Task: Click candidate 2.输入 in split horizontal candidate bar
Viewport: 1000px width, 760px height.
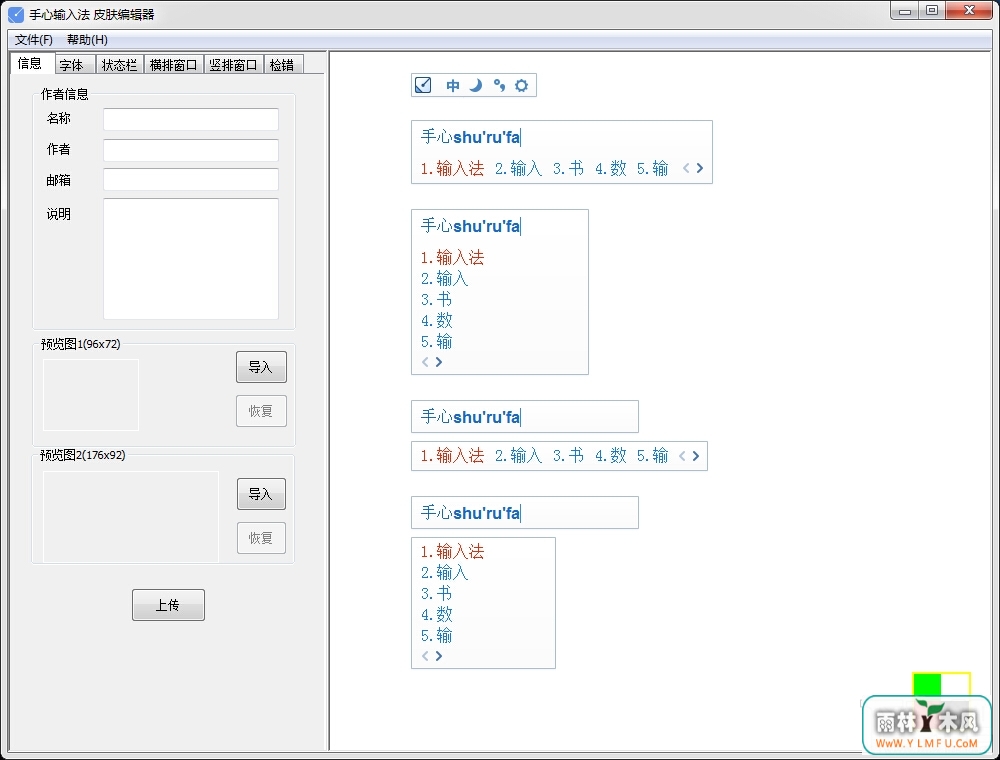Action: click(x=518, y=455)
